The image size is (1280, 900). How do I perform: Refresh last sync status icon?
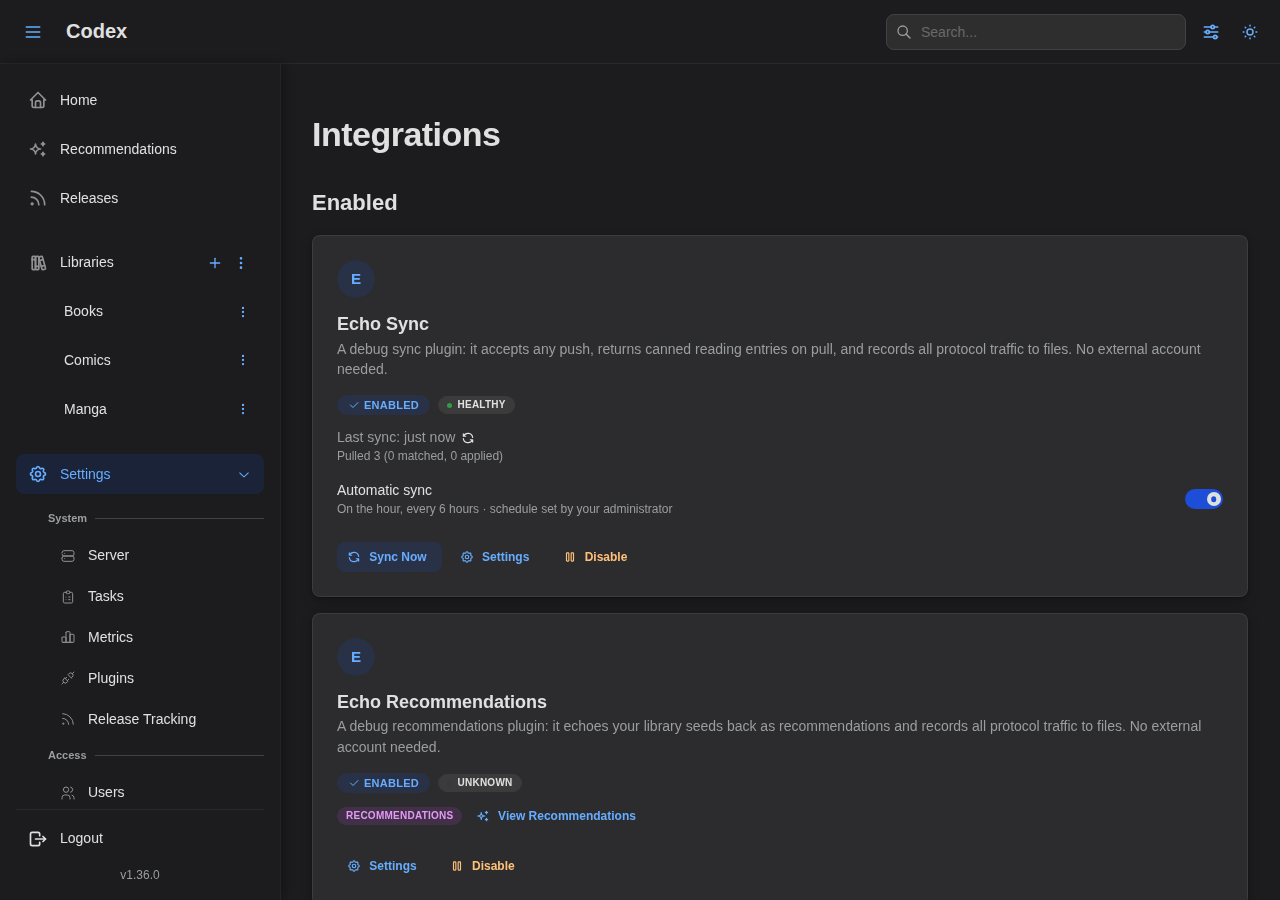(x=468, y=438)
